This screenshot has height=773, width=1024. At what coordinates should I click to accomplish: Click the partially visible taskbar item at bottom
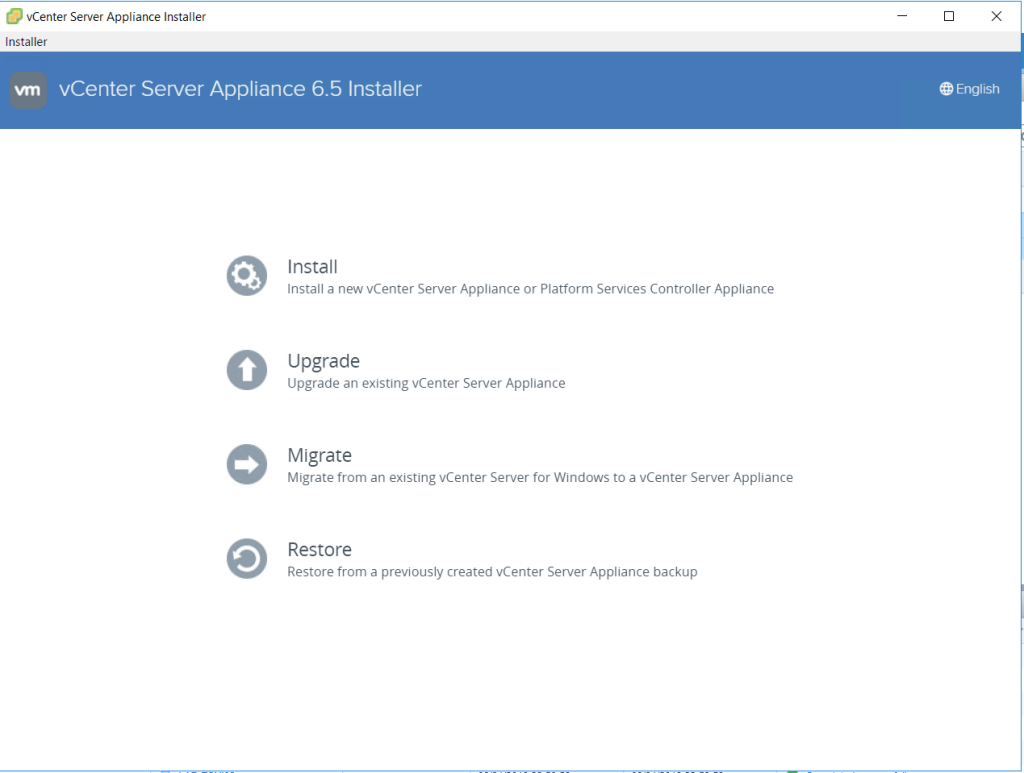[200, 768]
